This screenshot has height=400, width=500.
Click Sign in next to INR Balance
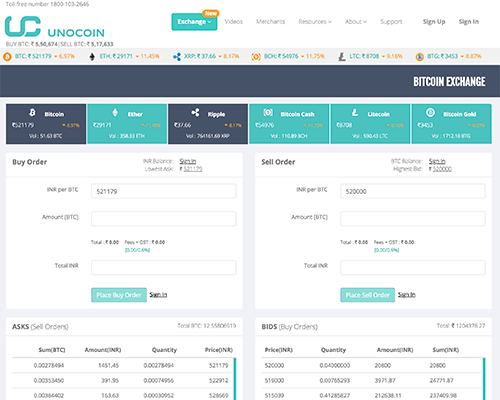[188, 161]
